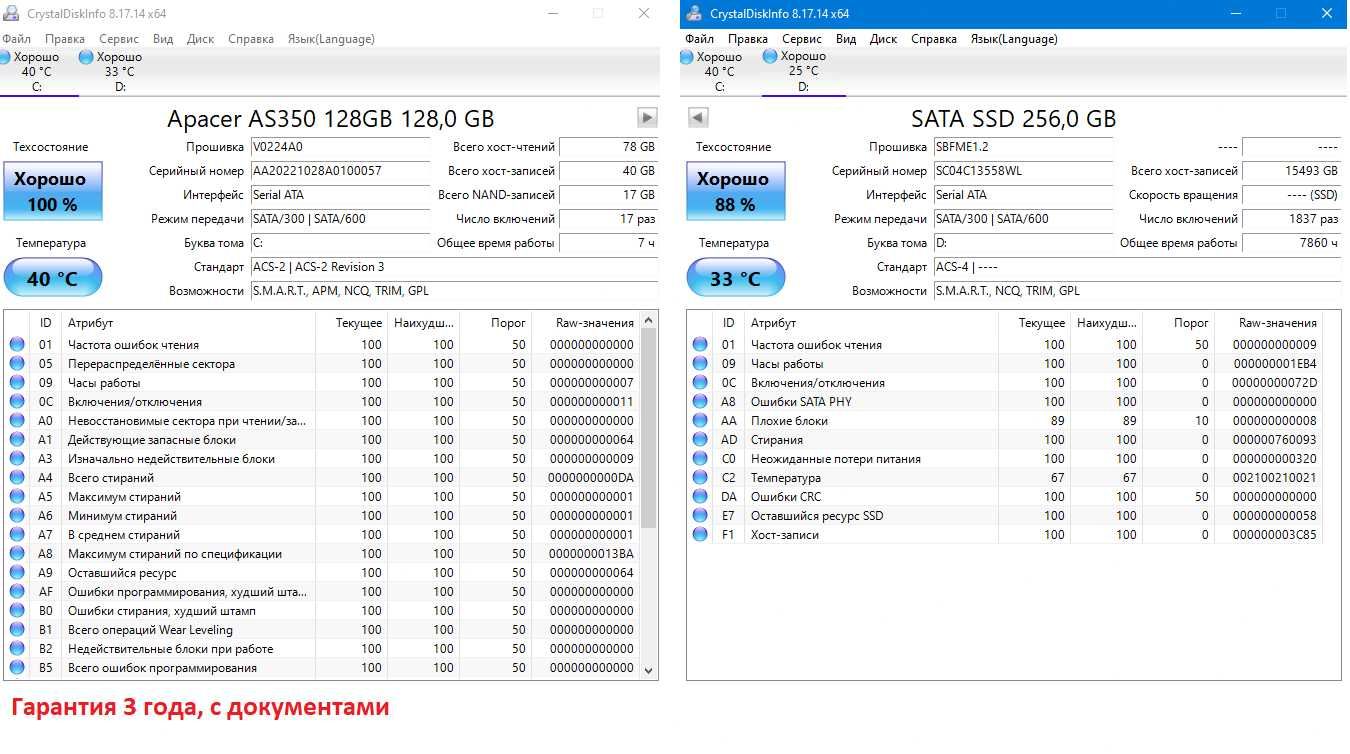
Task: Click Порог column header in left table
Action: pos(495,323)
